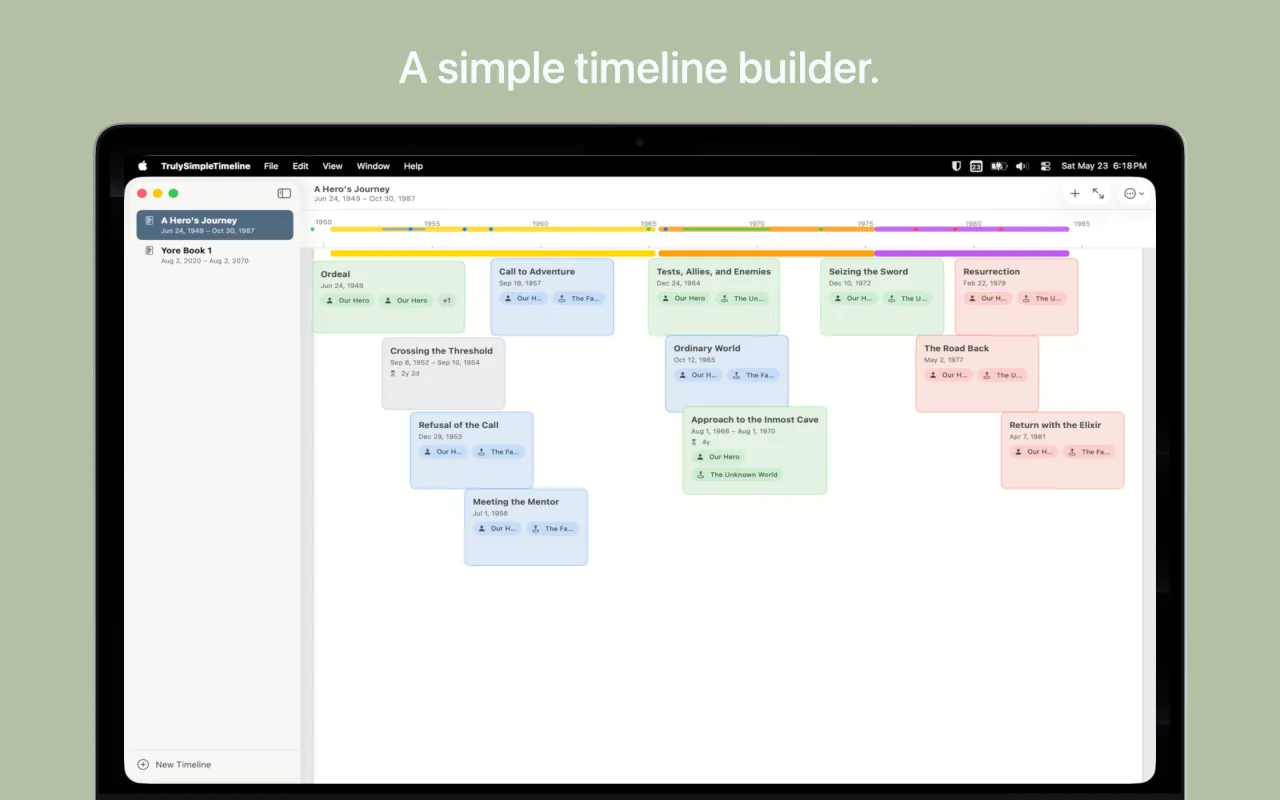Click The Fa… tag on Ordinary World card
The height and width of the screenshot is (800, 1280).
pyautogui.click(x=753, y=375)
